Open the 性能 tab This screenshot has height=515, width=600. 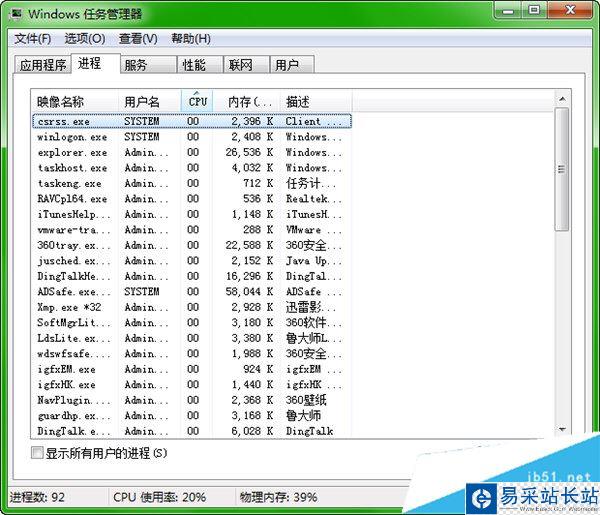coord(200,65)
